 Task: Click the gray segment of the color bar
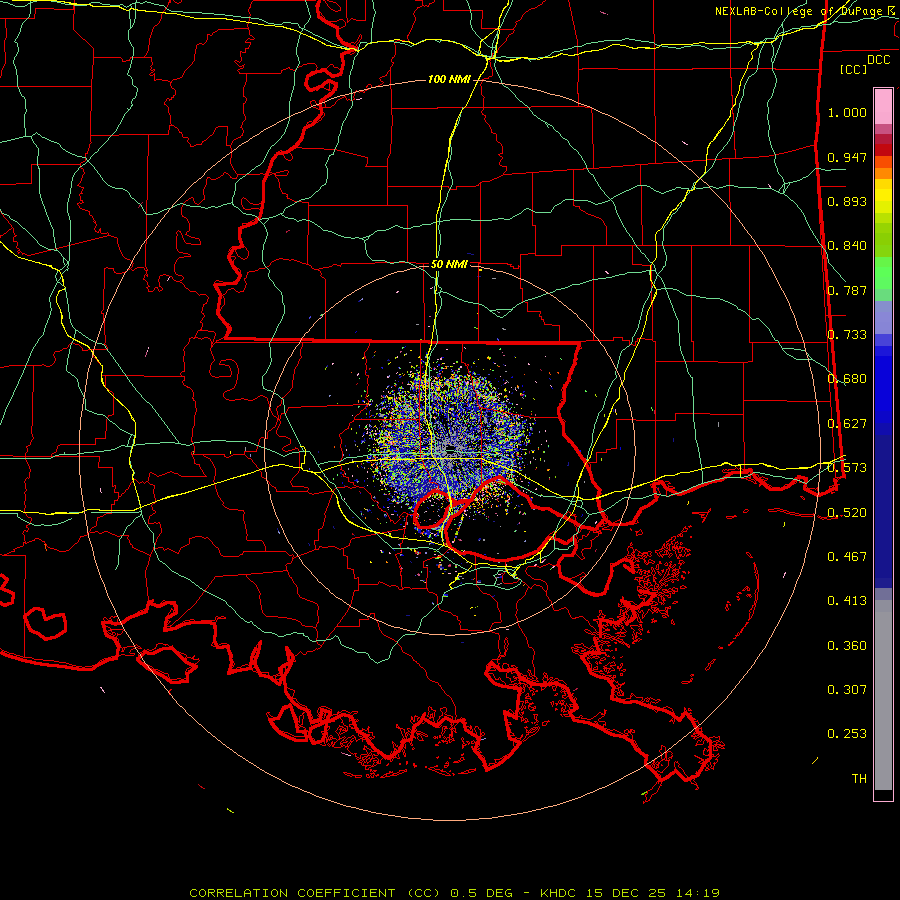(x=883, y=695)
